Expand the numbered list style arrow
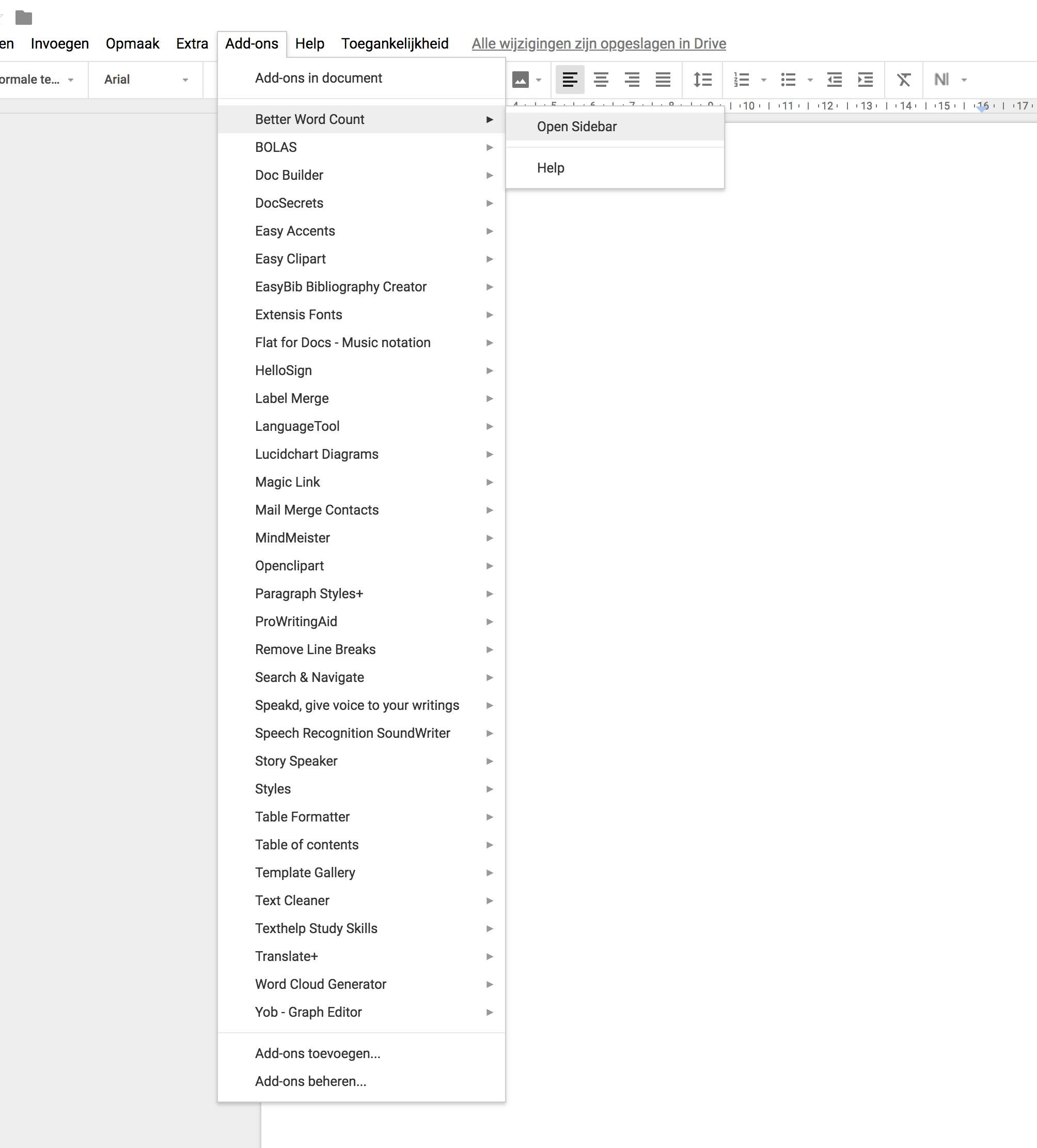 (764, 80)
